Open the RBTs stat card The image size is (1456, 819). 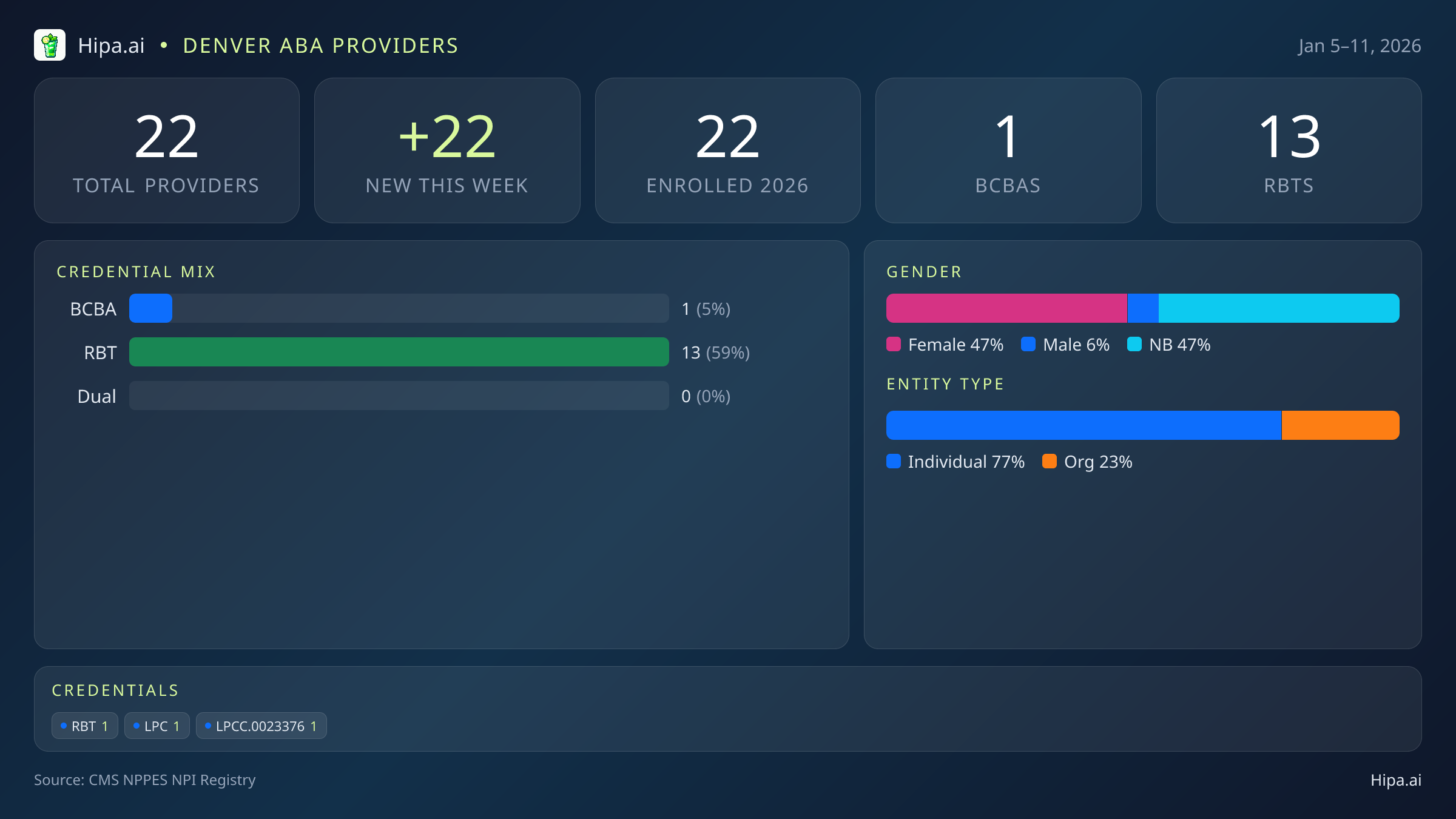tap(1288, 150)
